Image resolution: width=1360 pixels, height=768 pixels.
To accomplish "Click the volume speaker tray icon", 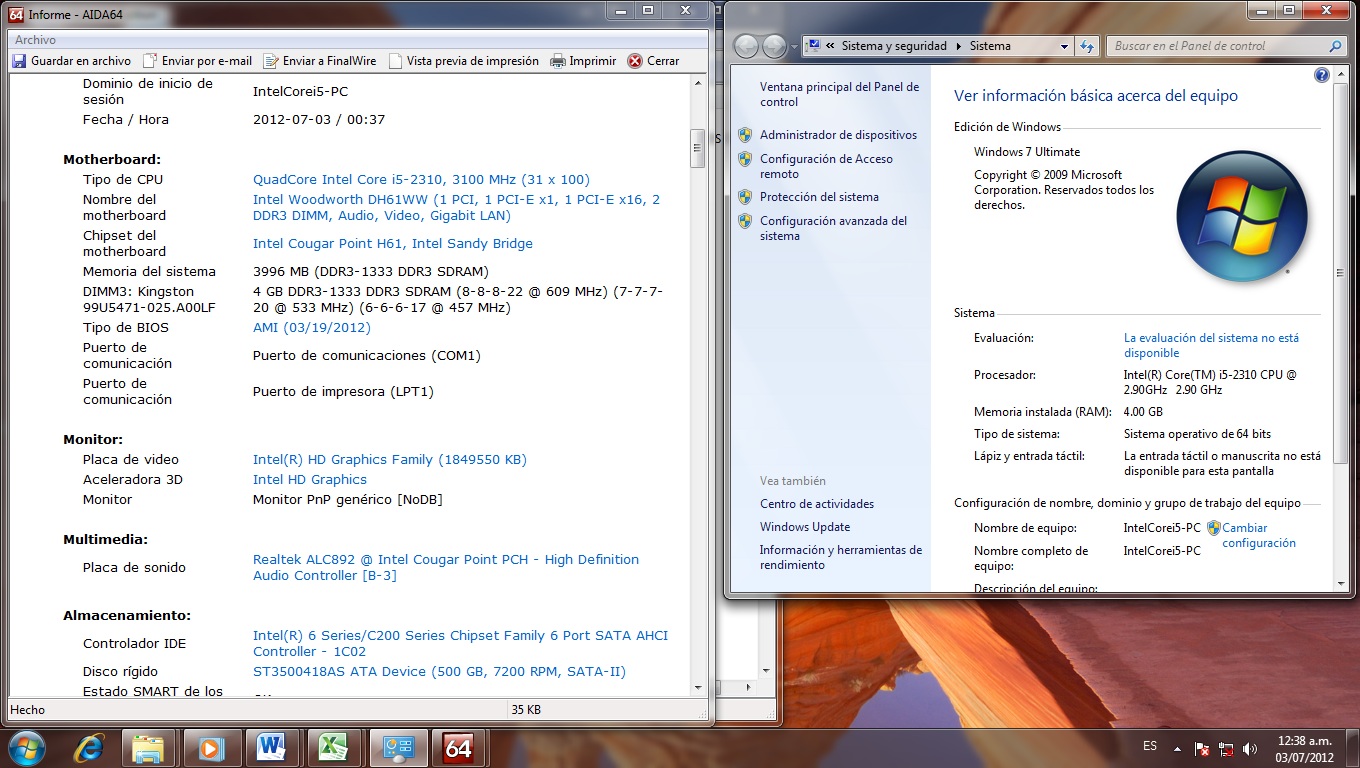I will pos(1249,748).
